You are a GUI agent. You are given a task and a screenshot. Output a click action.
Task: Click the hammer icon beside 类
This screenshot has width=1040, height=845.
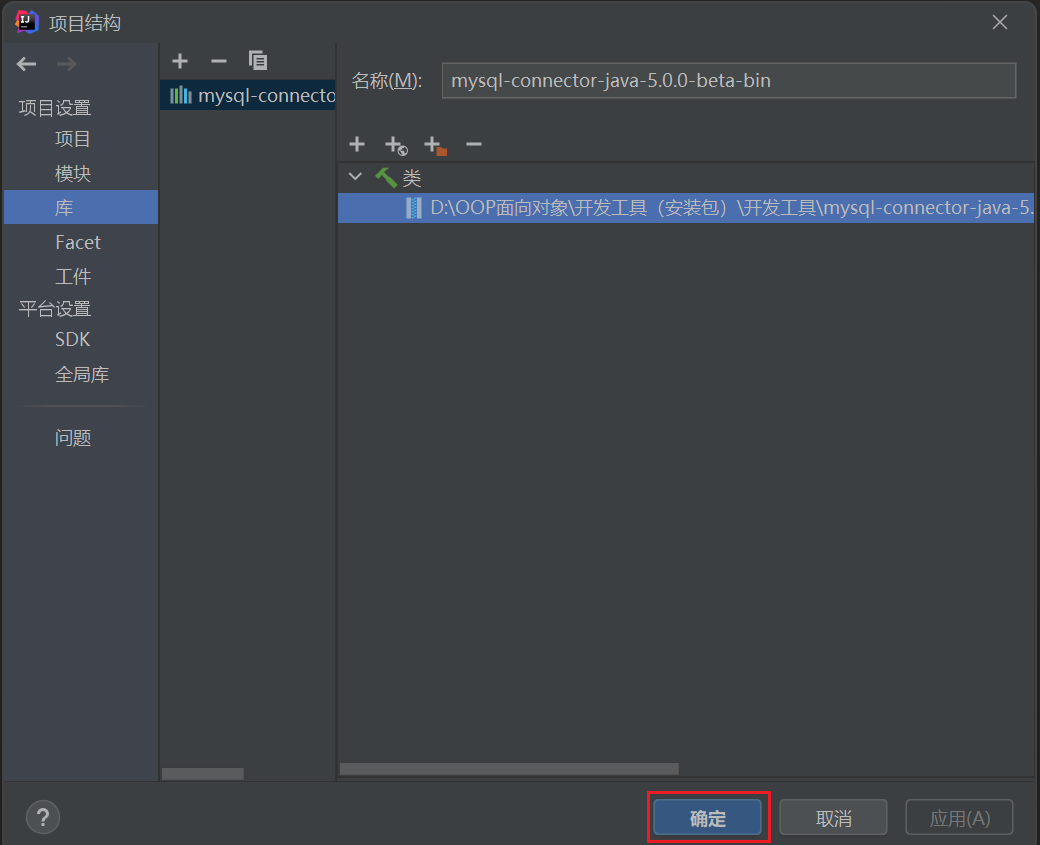coord(386,177)
